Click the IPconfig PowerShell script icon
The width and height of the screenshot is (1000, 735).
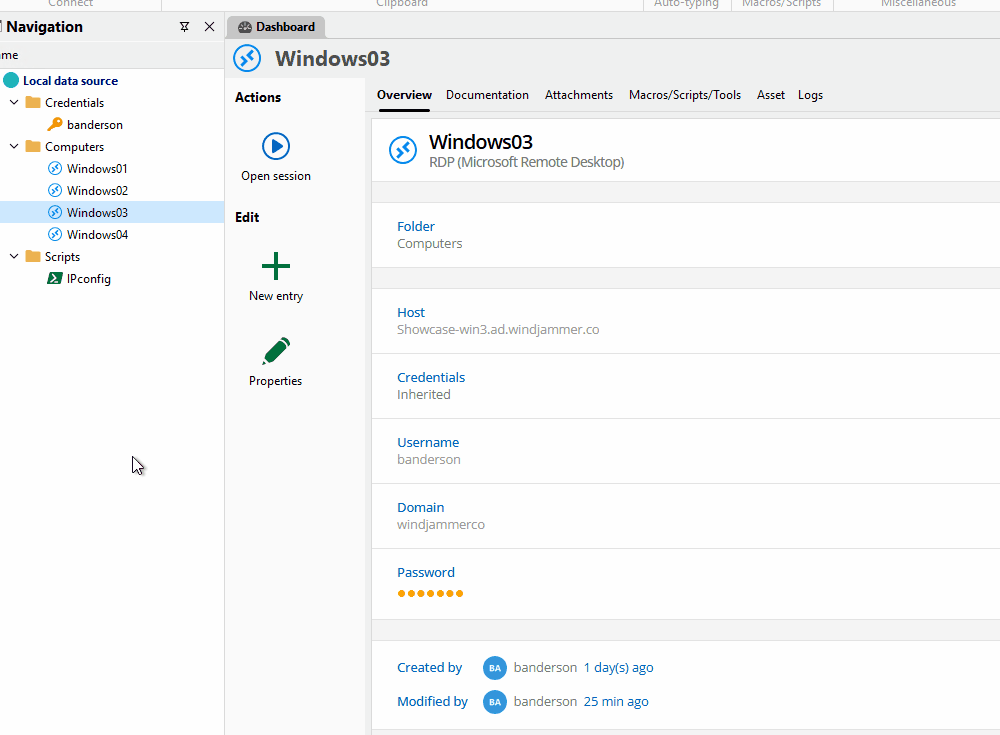(55, 279)
